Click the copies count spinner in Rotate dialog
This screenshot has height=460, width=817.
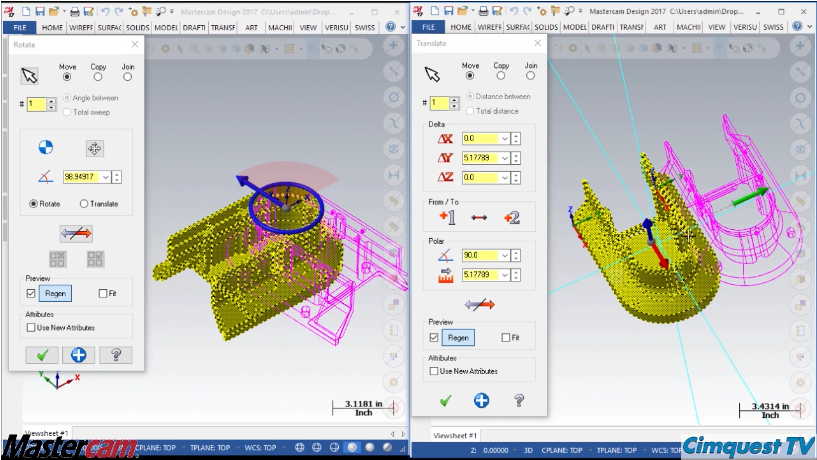tap(51, 104)
